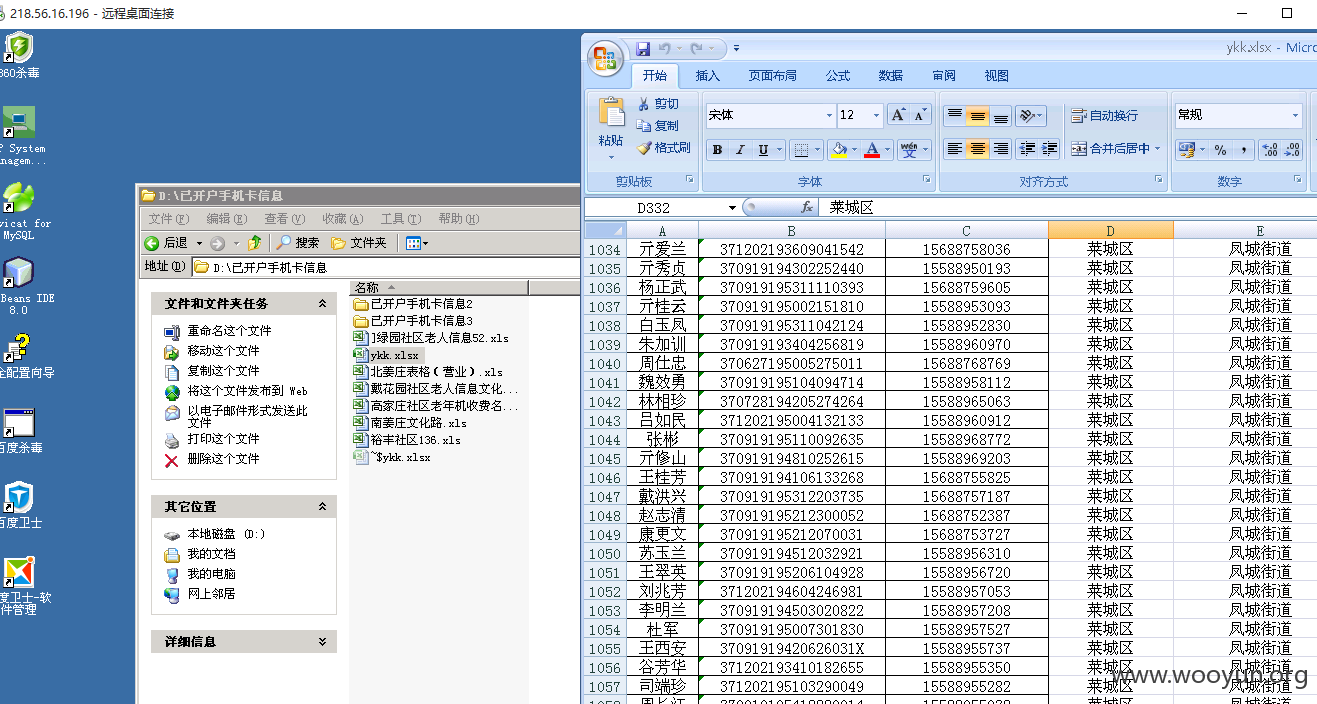Click Merge and Center (合并后居中)
The image size is (1317, 704).
click(1110, 149)
